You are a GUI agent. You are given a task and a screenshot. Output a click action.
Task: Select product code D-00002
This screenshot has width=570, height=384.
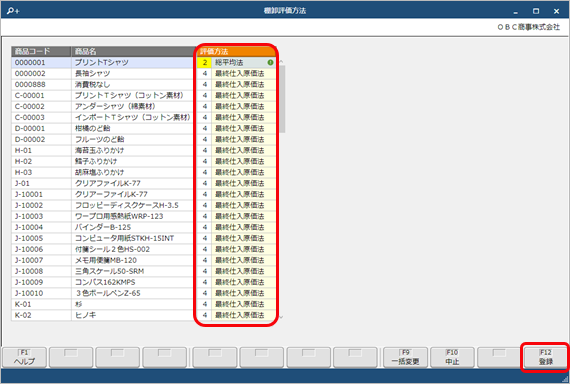tap(30, 139)
